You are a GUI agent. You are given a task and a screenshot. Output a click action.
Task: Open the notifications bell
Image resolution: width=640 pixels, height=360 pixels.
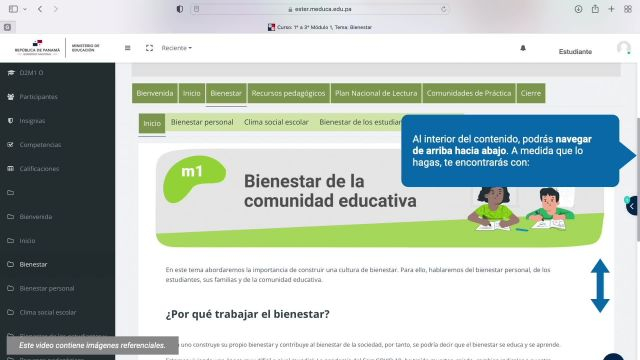[523, 48]
